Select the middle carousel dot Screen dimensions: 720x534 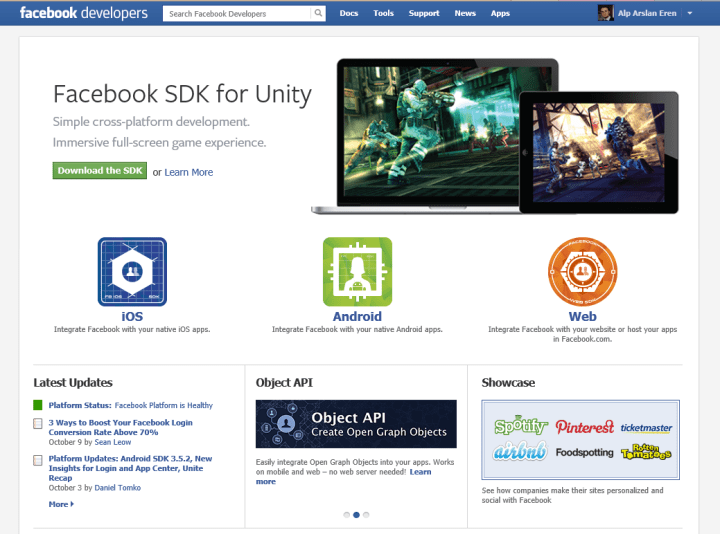point(357,514)
